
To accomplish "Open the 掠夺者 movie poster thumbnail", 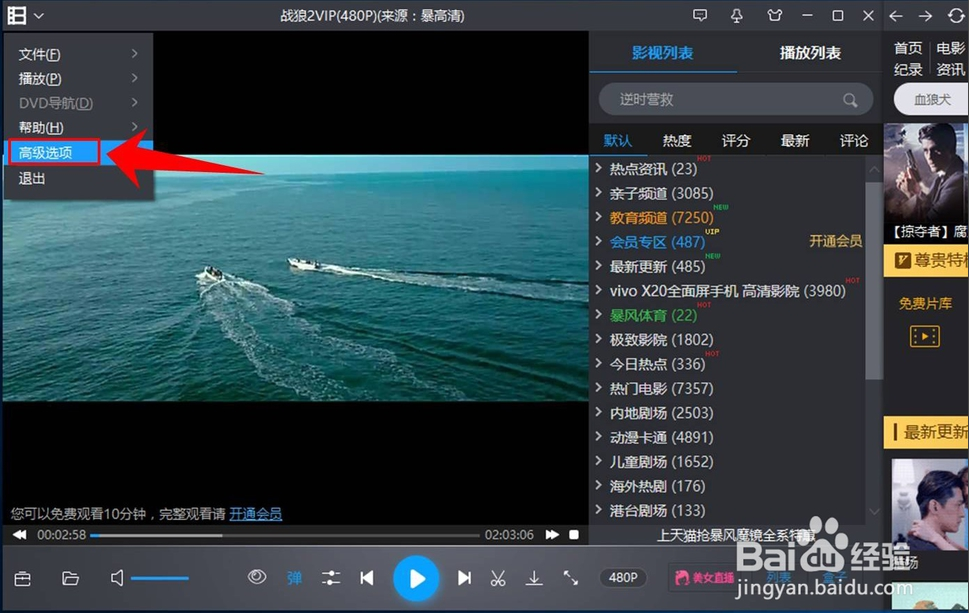I will tap(926, 172).
